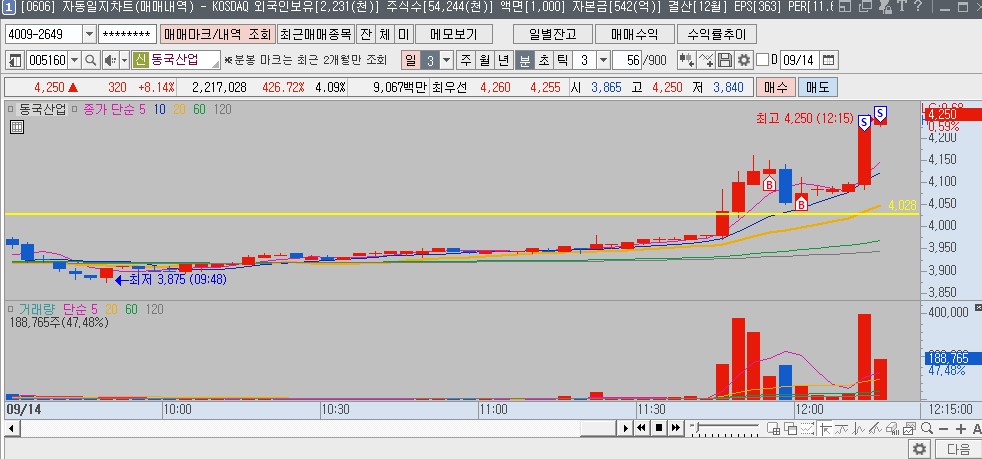
Task: Toggle the 미 button
Action: (x=404, y=34)
